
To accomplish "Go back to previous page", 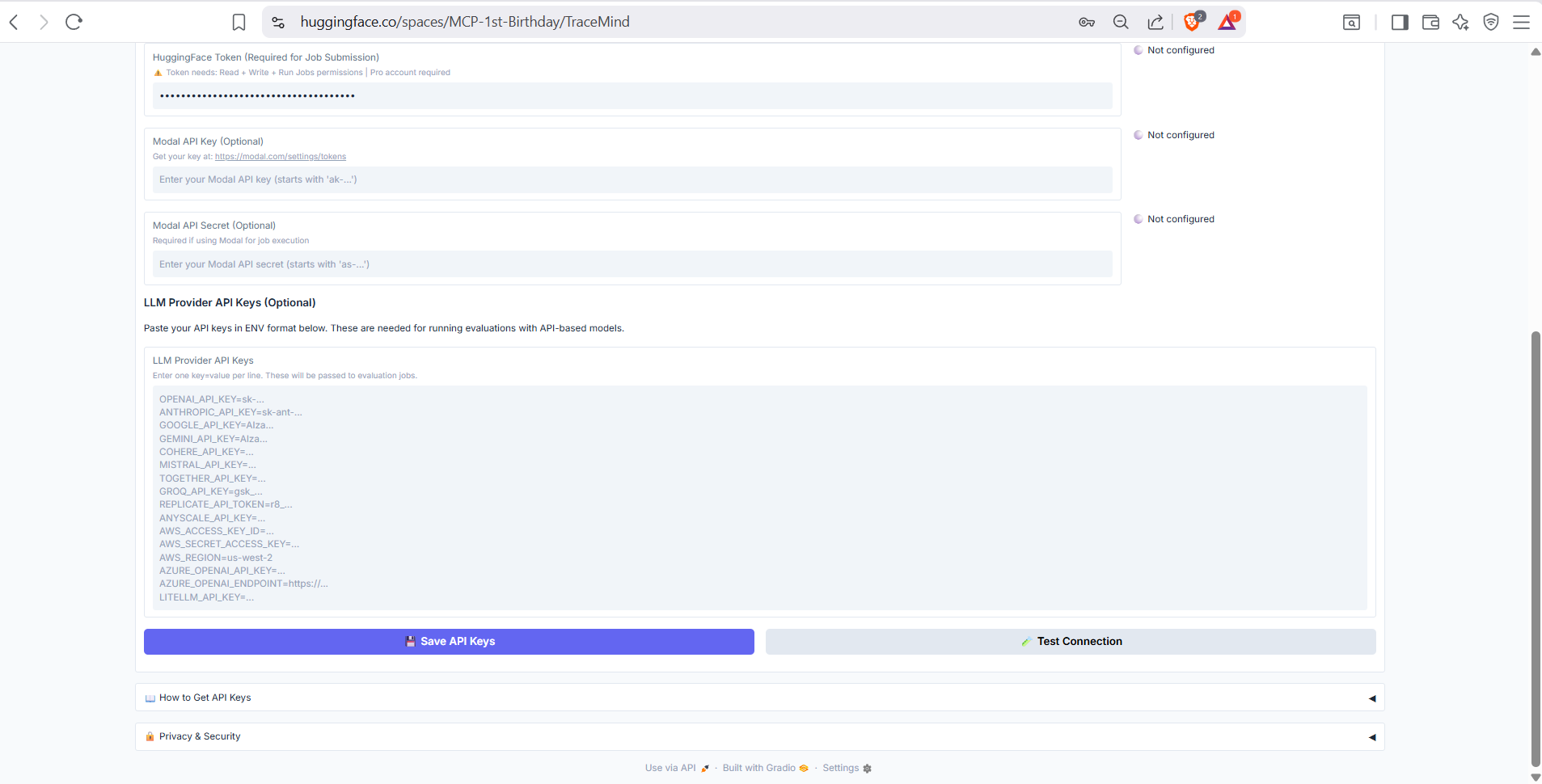I will pos(14,22).
